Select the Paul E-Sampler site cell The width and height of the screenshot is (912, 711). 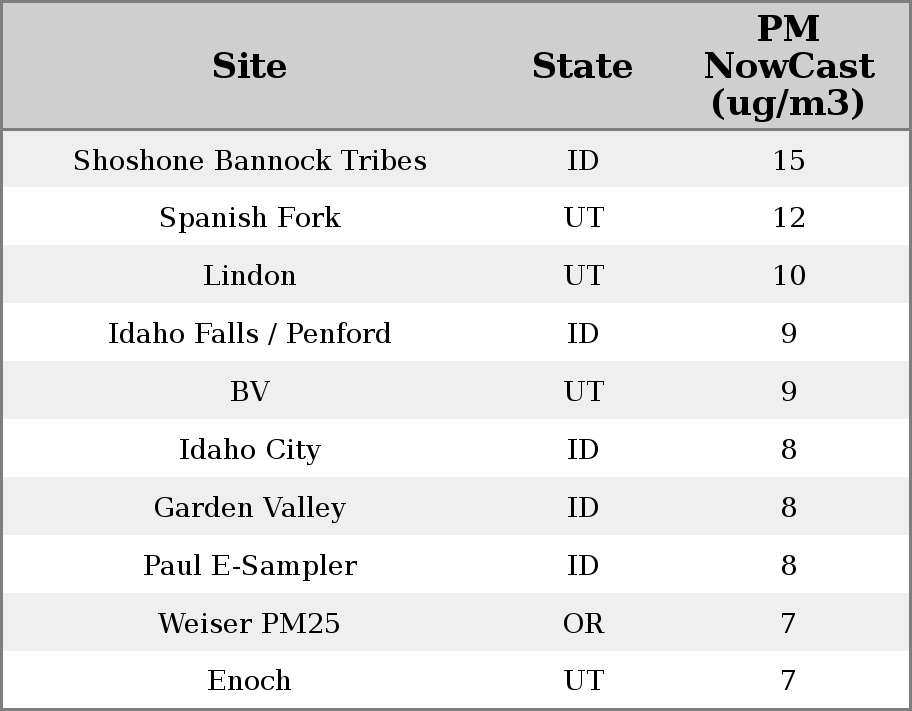click(x=250, y=566)
